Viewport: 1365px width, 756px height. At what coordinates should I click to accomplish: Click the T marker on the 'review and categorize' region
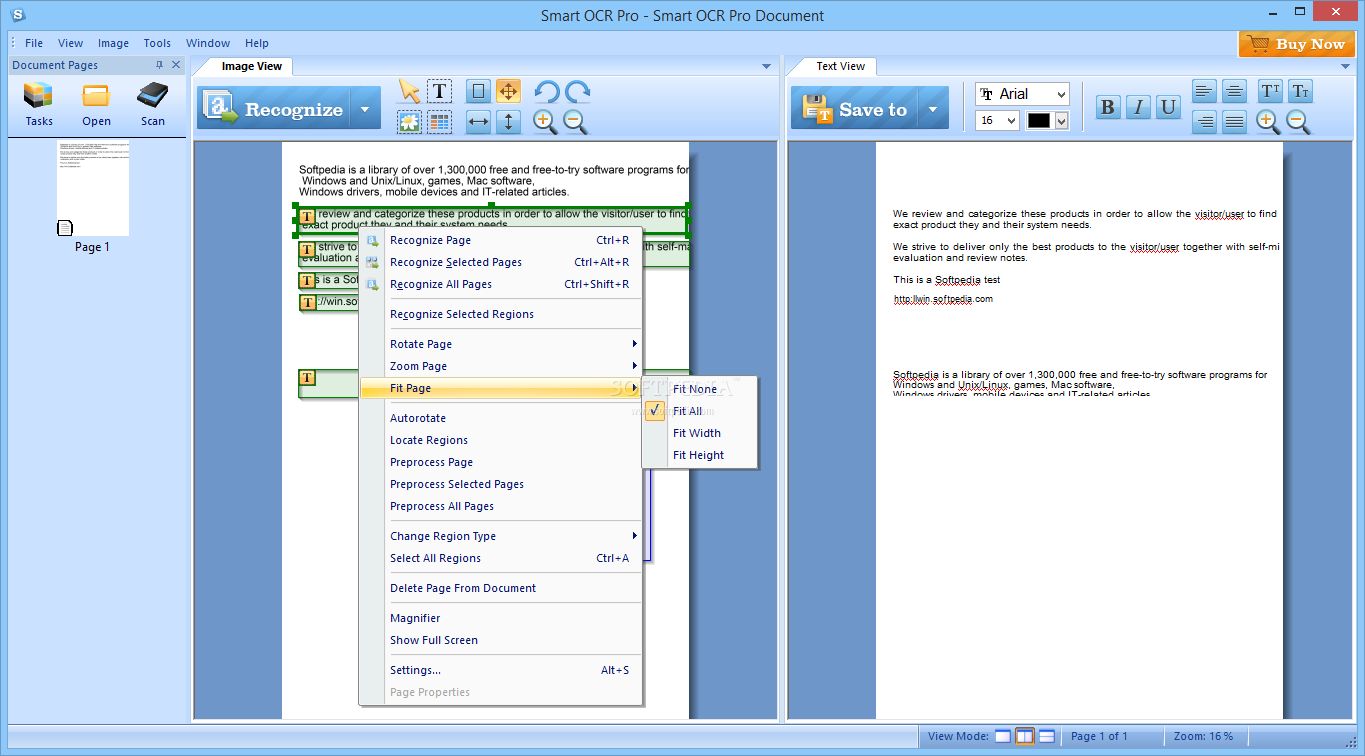click(x=307, y=216)
